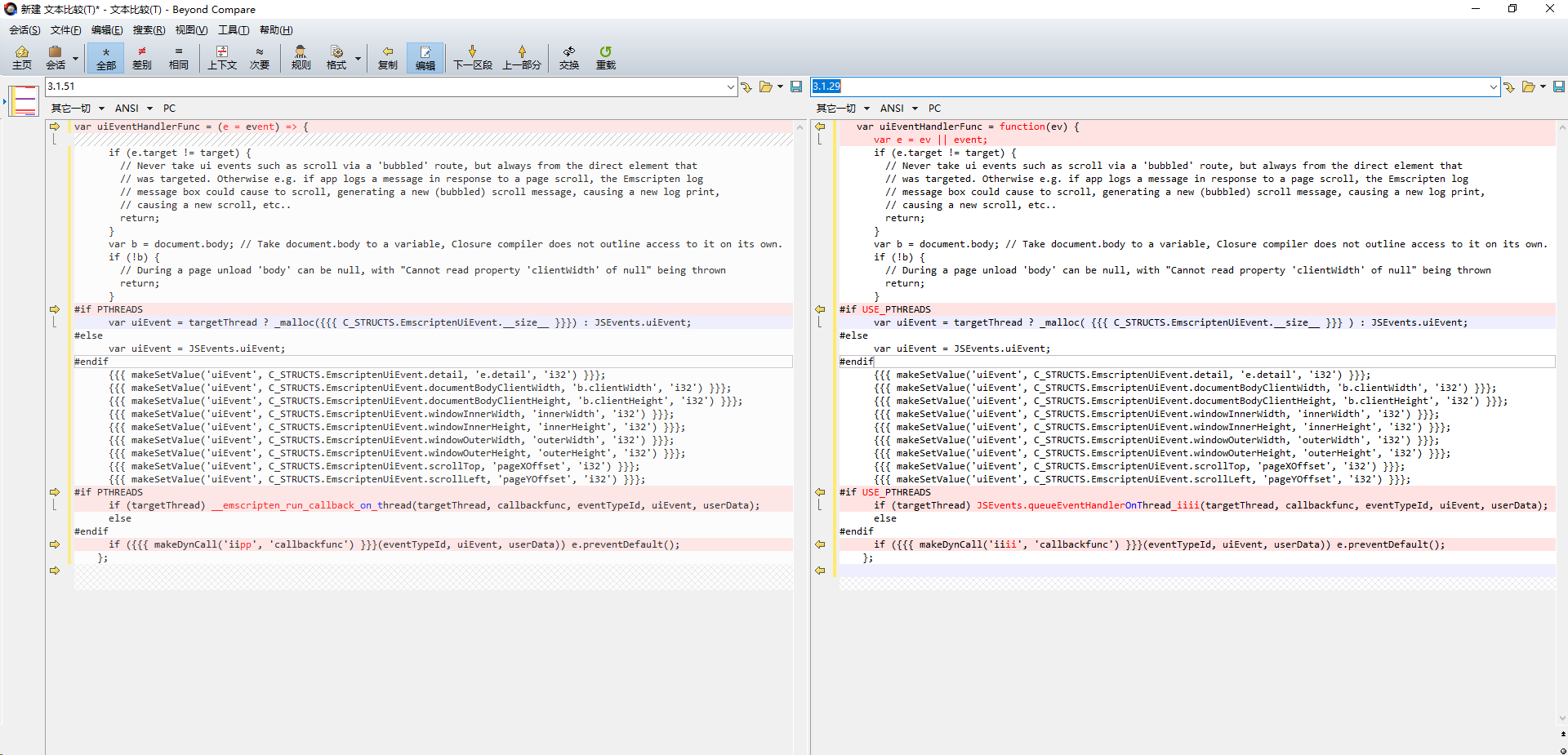1568x755 pixels.
Task: Expand the 会话 toolbar dropdown arrow
Action: 75,58
